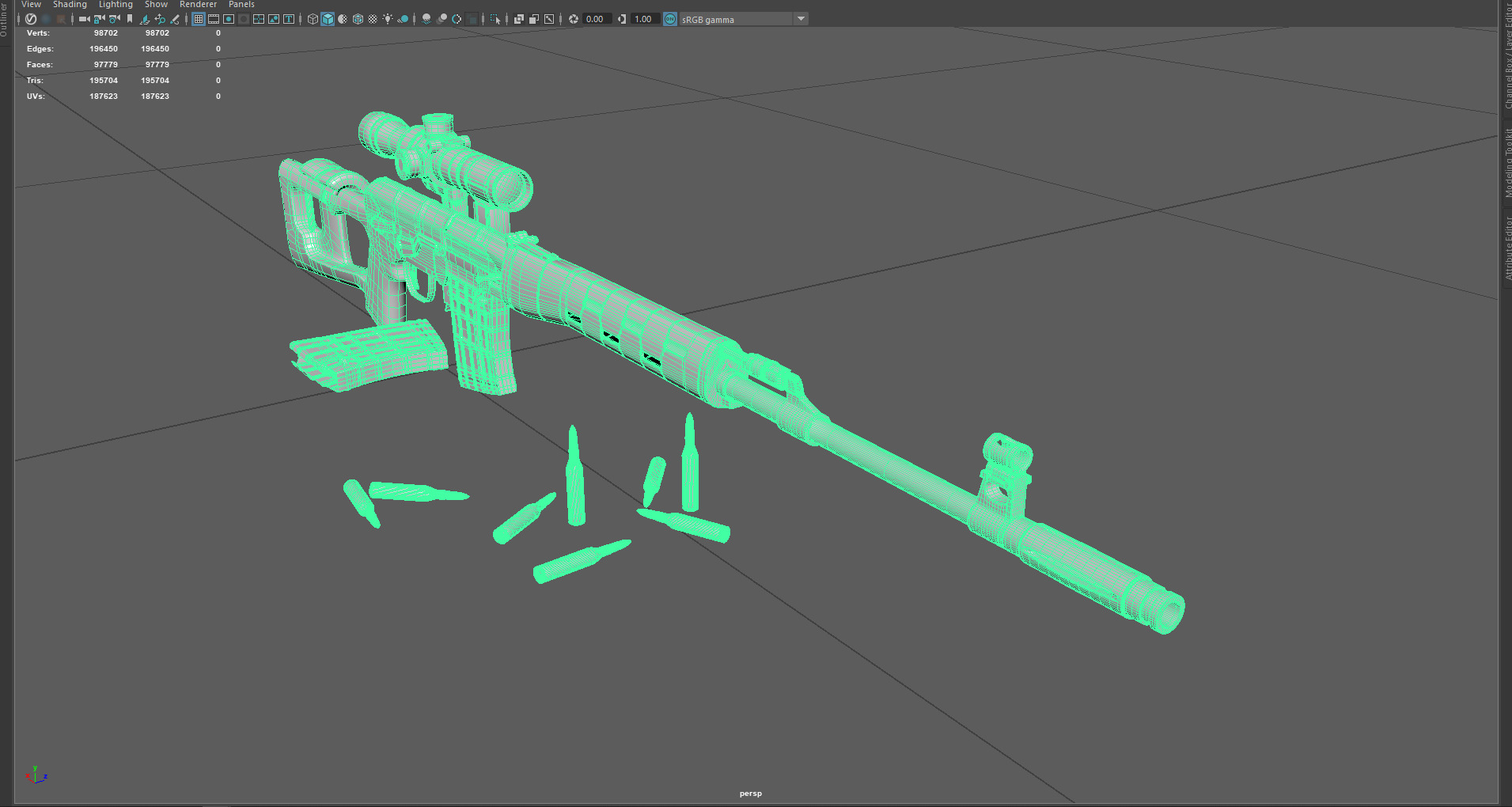Screen dimensions: 1512x807
Task: Enable Use All Lights bulb icon
Action: 388,19
